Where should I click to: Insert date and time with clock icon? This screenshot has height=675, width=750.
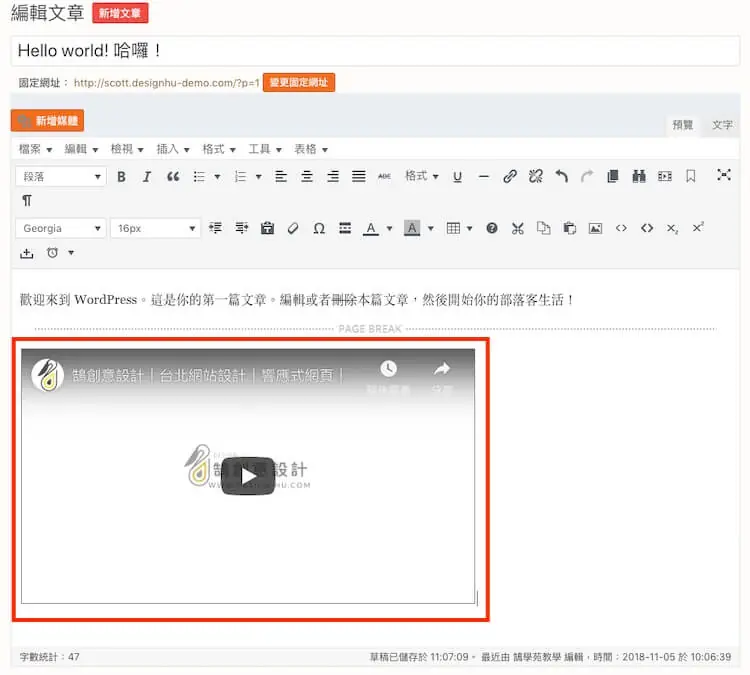click(x=52, y=253)
